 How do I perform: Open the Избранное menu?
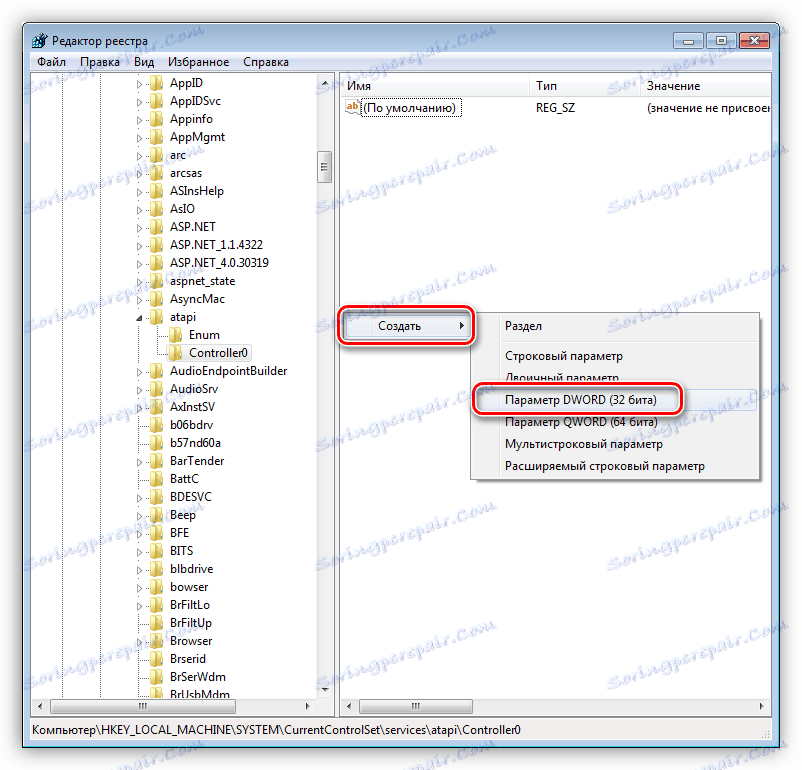198,62
